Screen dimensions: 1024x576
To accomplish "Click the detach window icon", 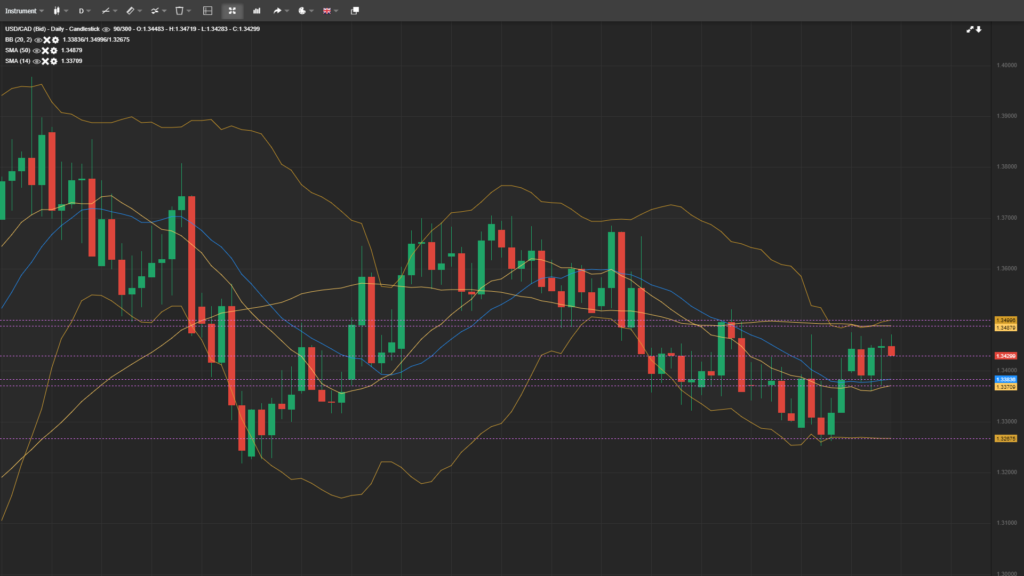I will 354,10.
